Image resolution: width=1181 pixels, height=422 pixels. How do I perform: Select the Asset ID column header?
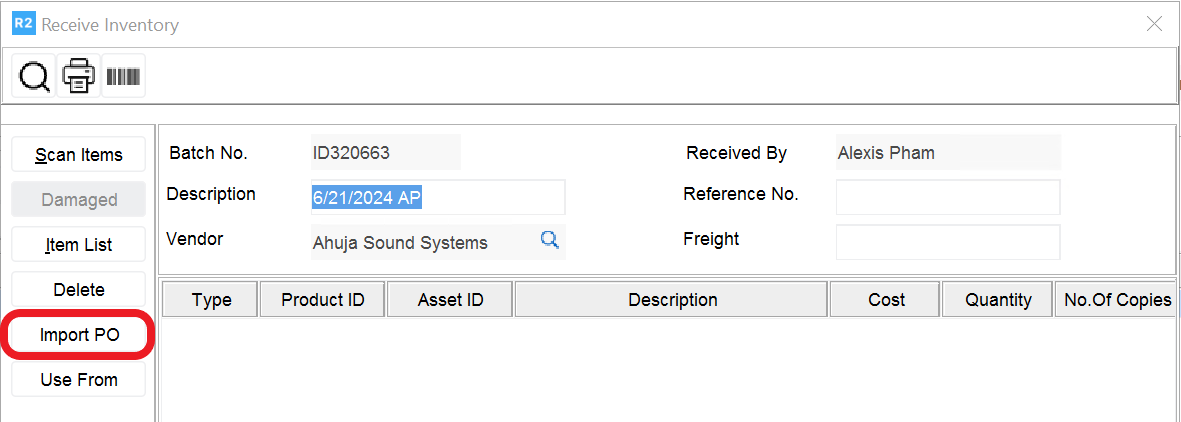450,300
